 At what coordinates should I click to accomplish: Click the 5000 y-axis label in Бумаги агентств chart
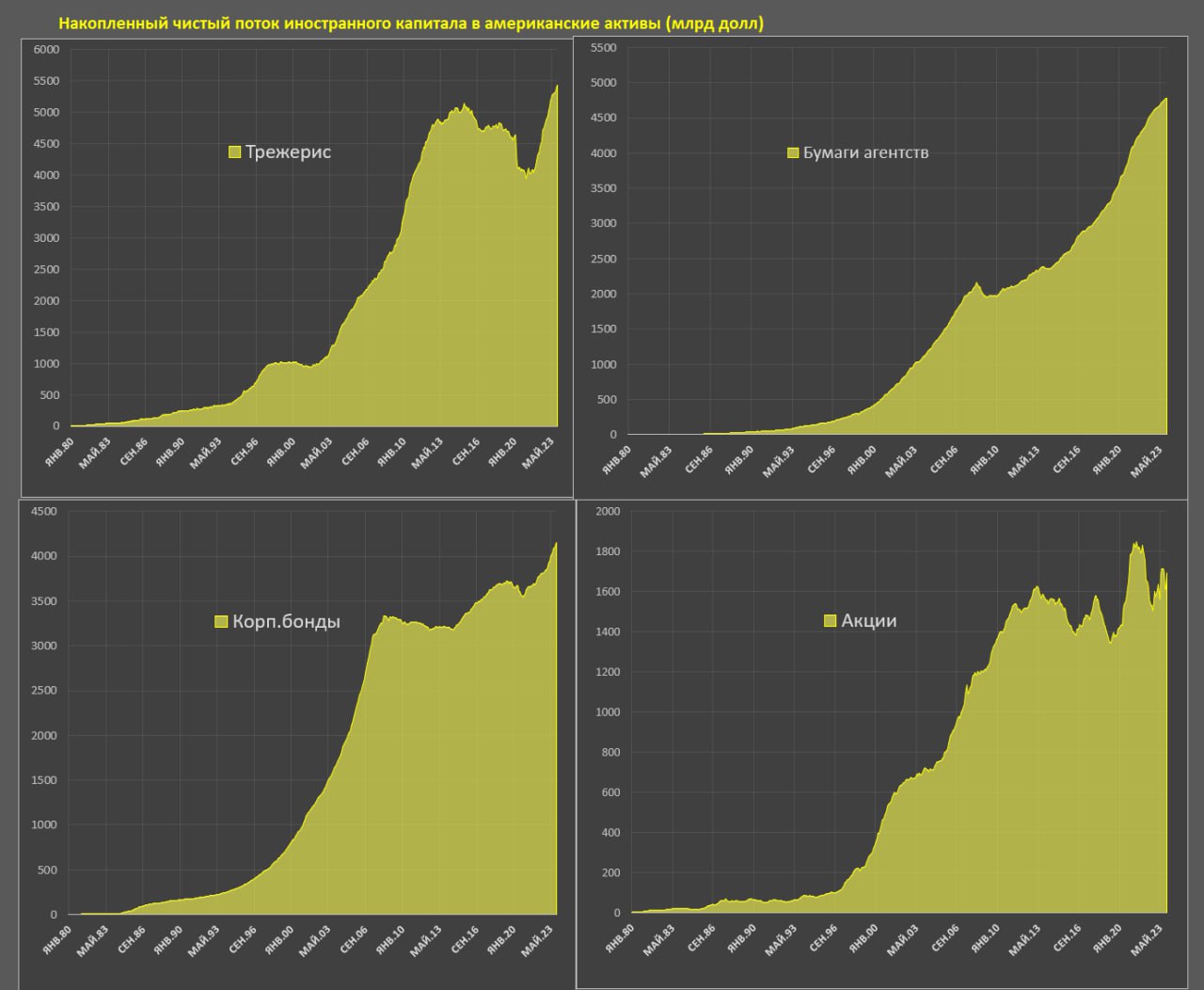click(x=603, y=83)
